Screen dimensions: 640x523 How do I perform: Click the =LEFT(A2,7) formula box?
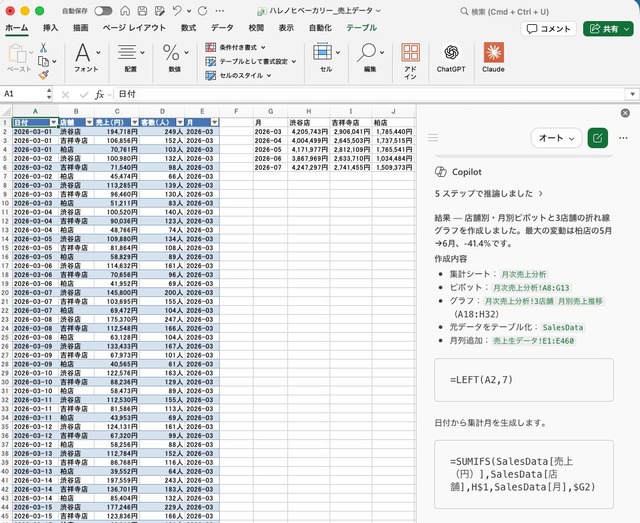pyautogui.click(x=524, y=380)
